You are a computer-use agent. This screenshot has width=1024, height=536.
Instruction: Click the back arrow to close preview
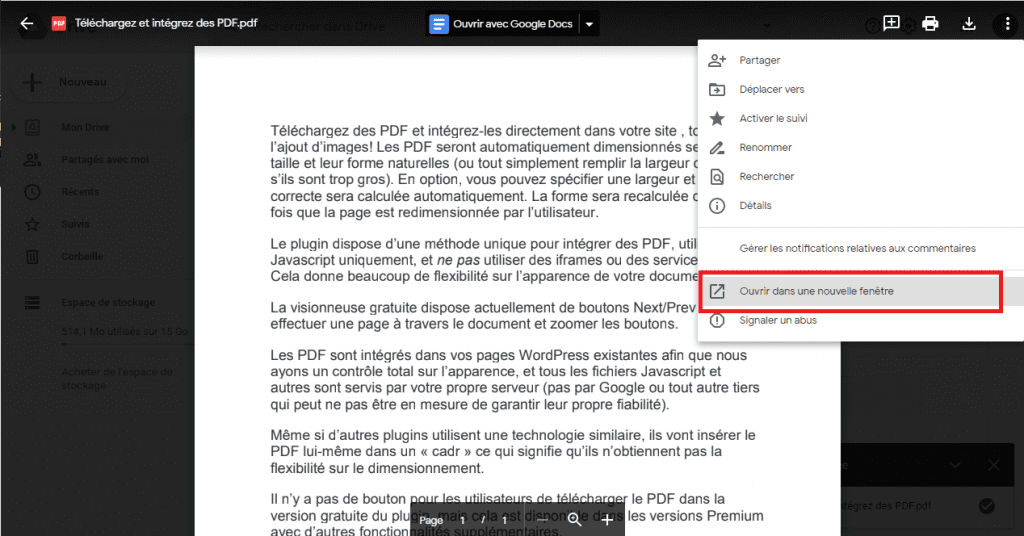27,24
